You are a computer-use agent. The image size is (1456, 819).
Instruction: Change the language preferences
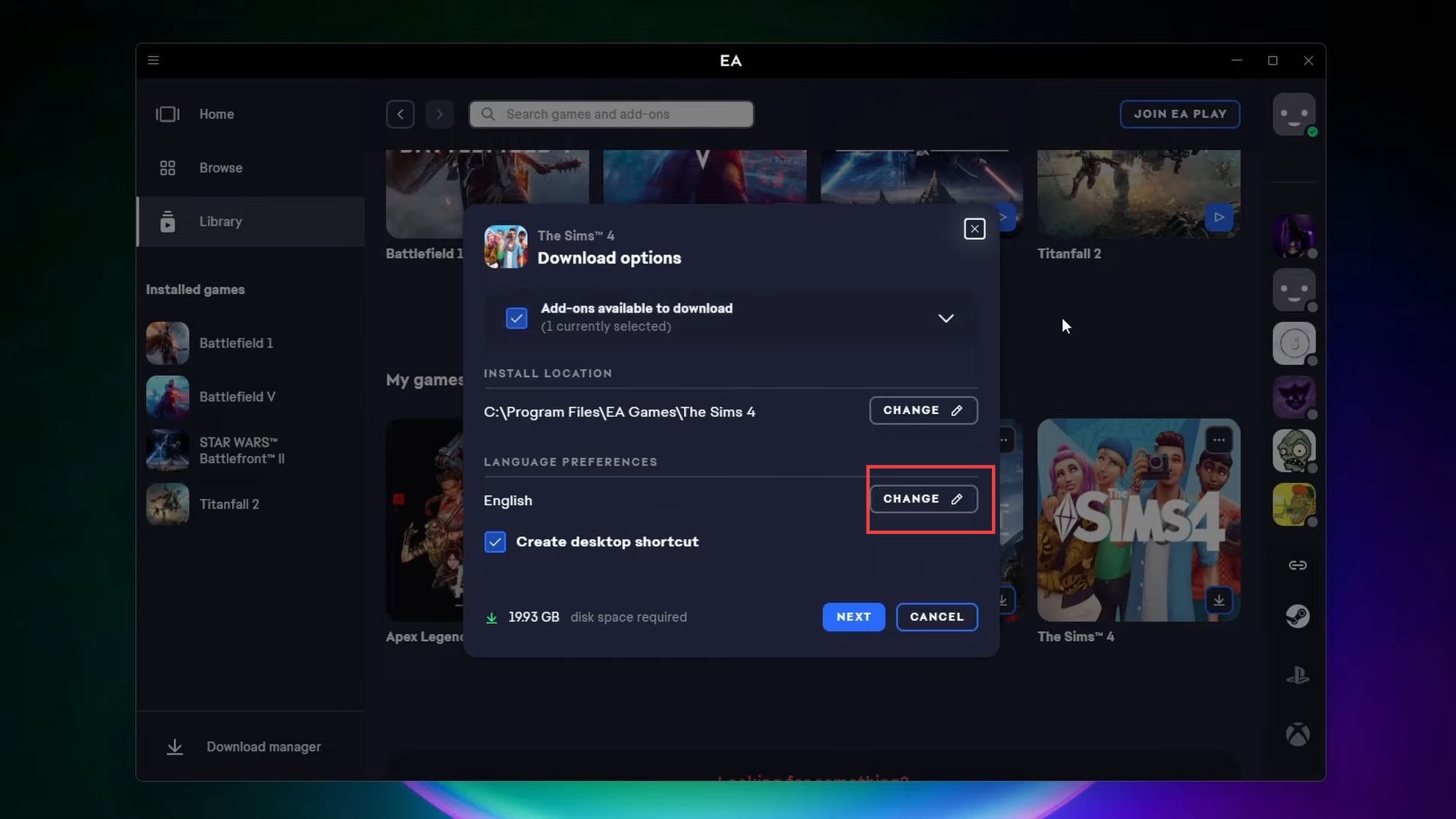923,499
